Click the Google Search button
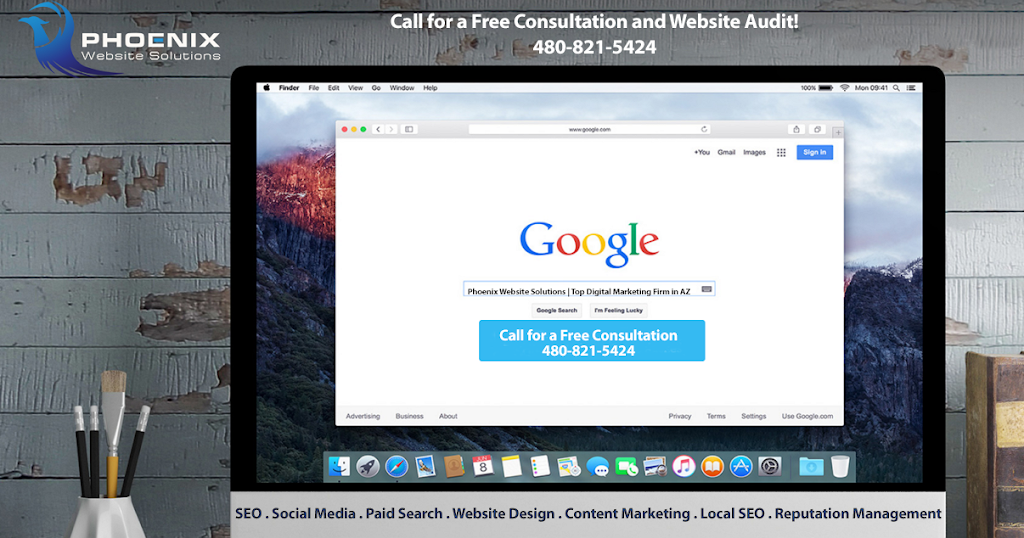1024x538 pixels. [x=556, y=311]
